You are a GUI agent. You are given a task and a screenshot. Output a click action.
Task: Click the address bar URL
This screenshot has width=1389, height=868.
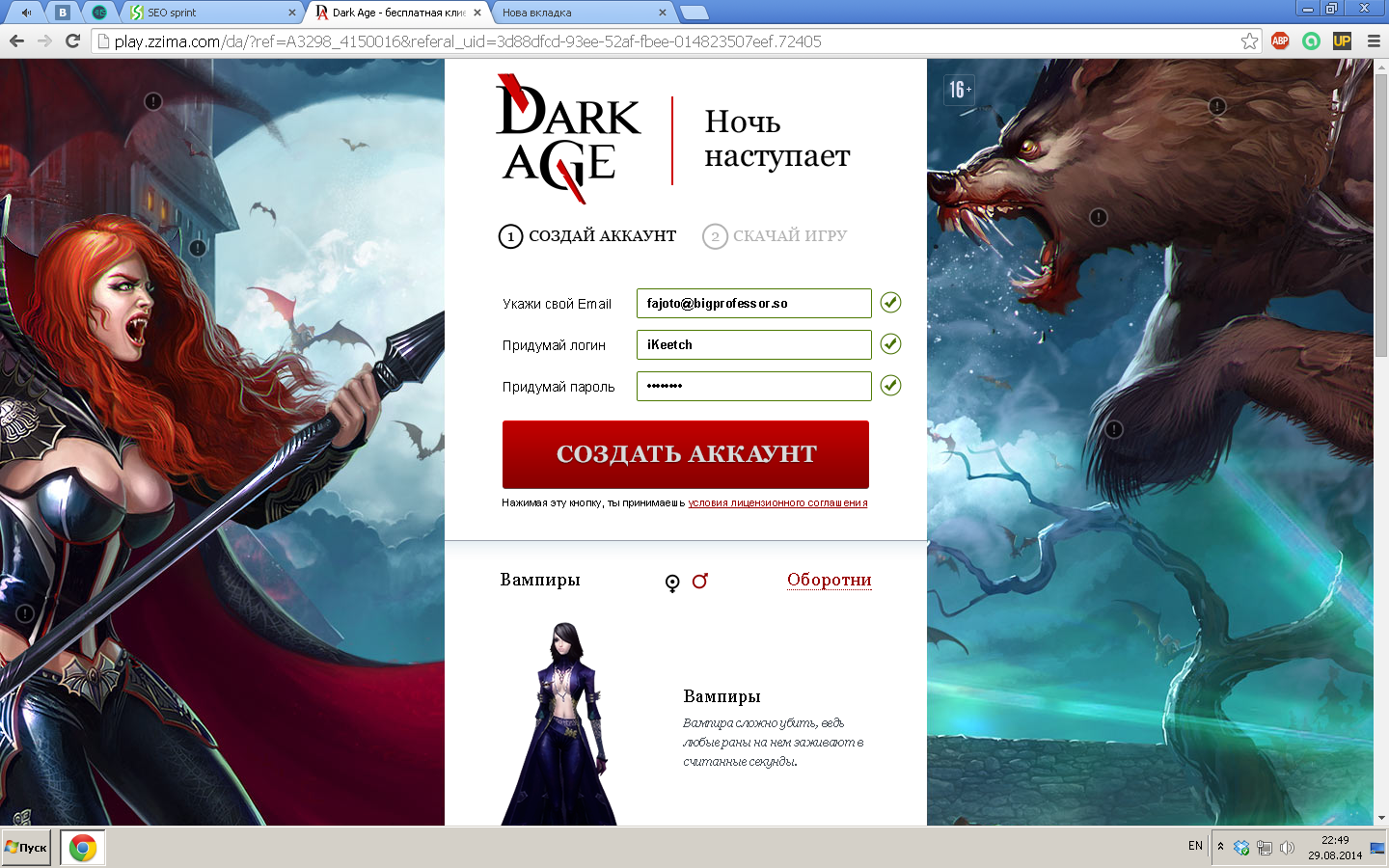(468, 41)
